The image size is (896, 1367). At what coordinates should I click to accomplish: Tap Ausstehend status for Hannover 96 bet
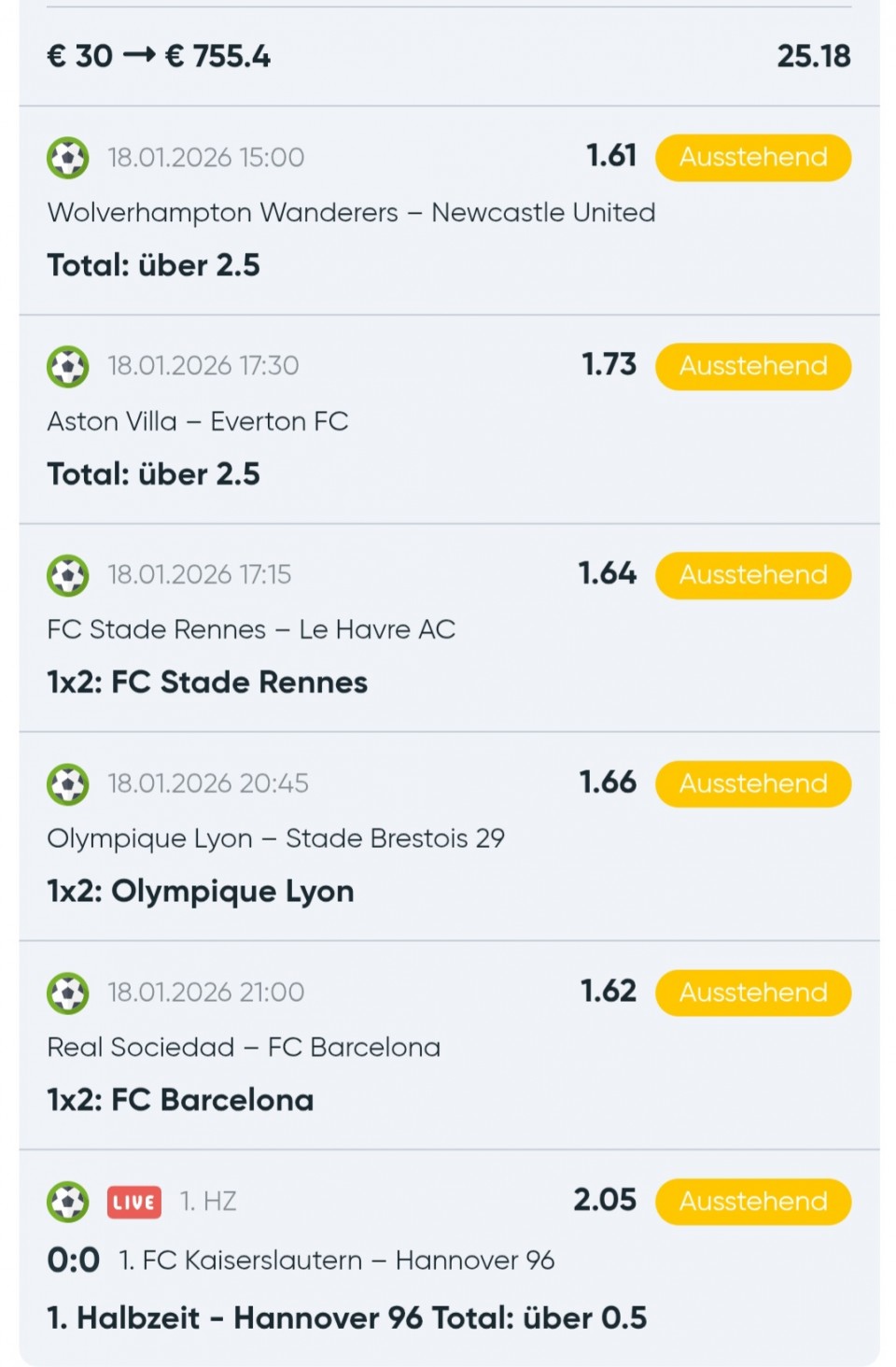753,1202
